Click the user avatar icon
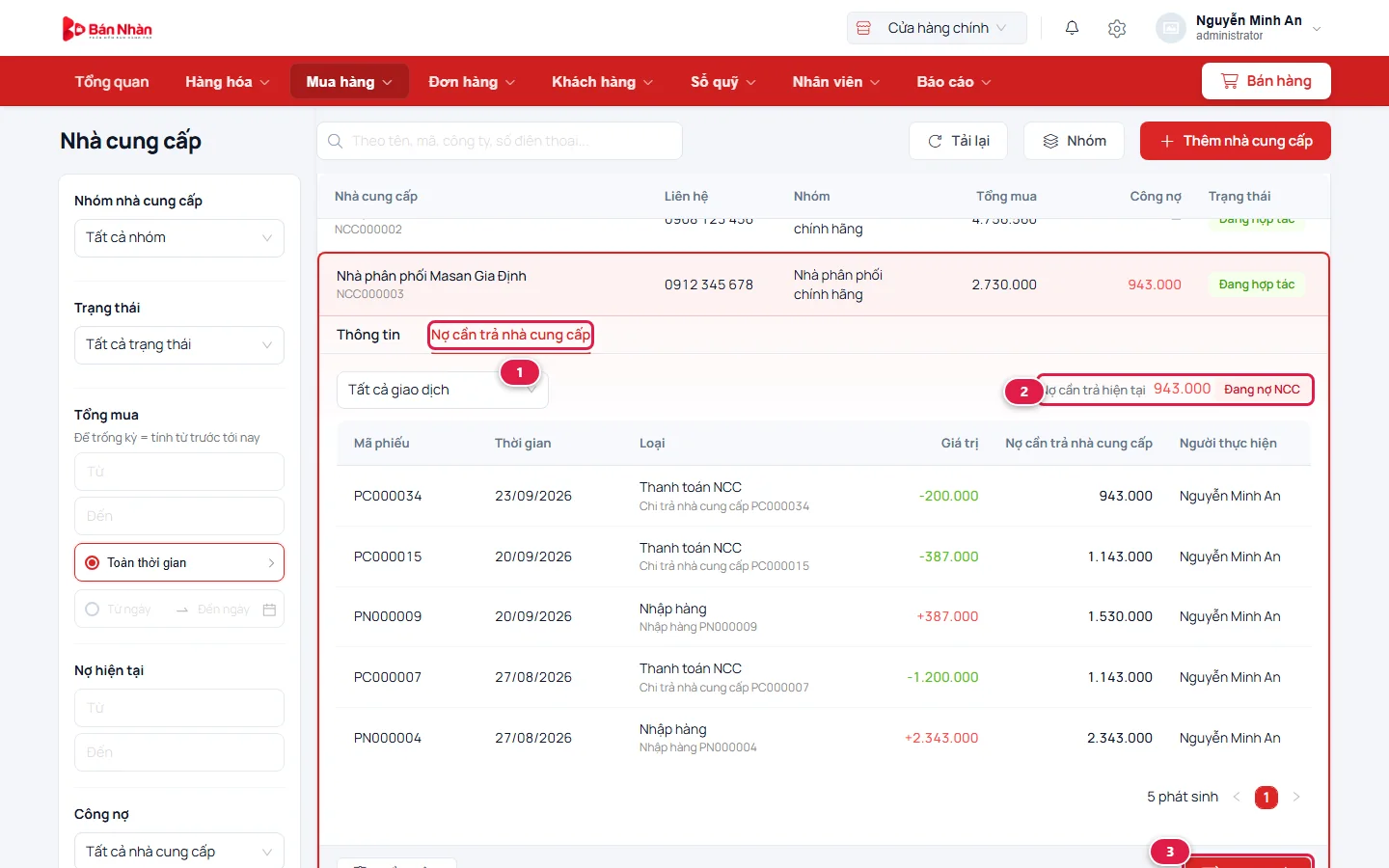This screenshot has width=1389, height=868. pos(1170,28)
